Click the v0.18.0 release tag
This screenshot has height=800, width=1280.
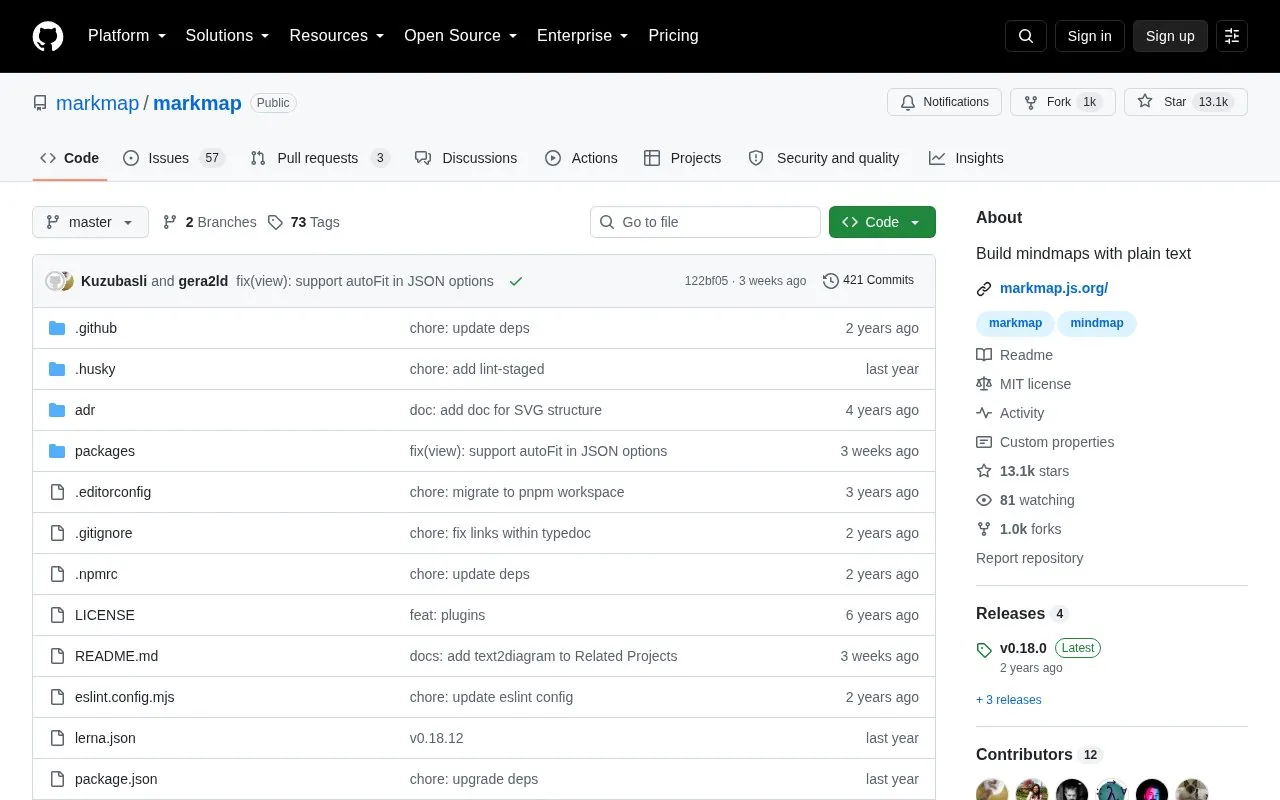pos(1023,648)
